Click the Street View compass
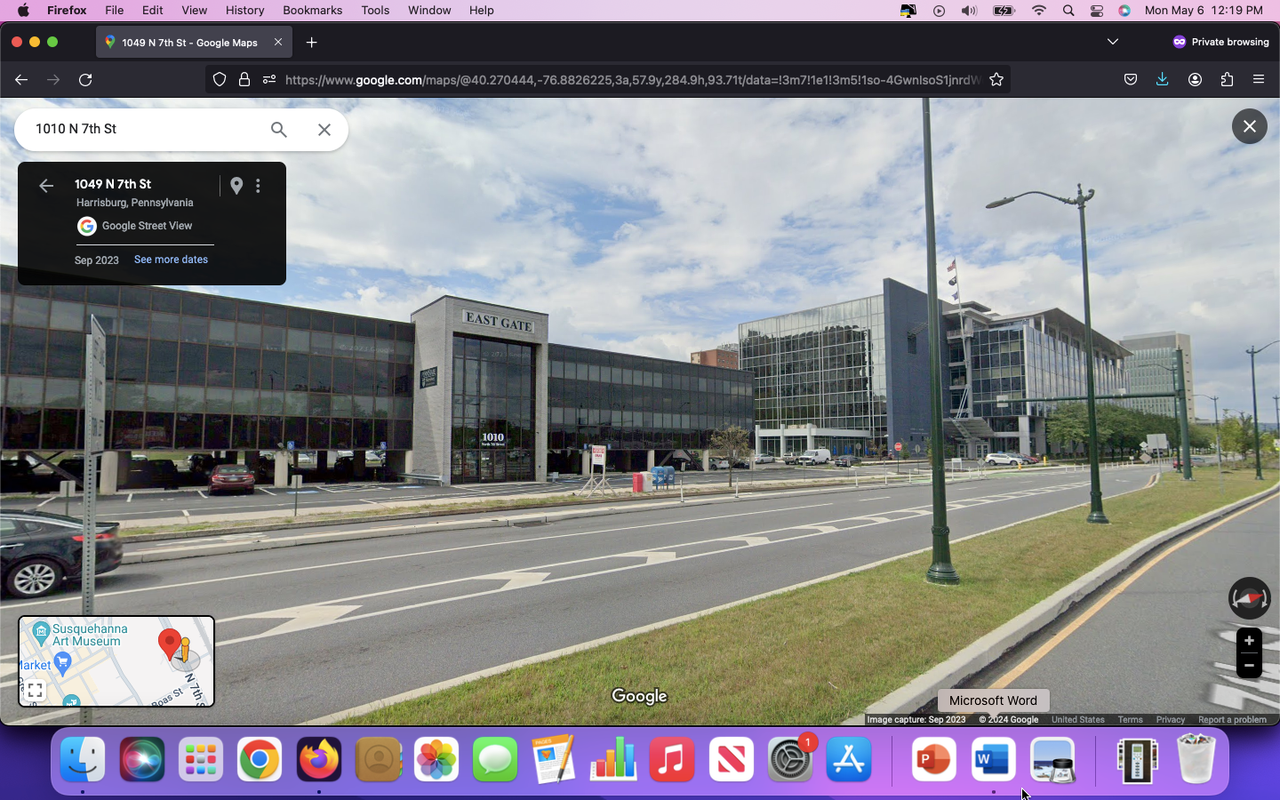 coord(1249,598)
